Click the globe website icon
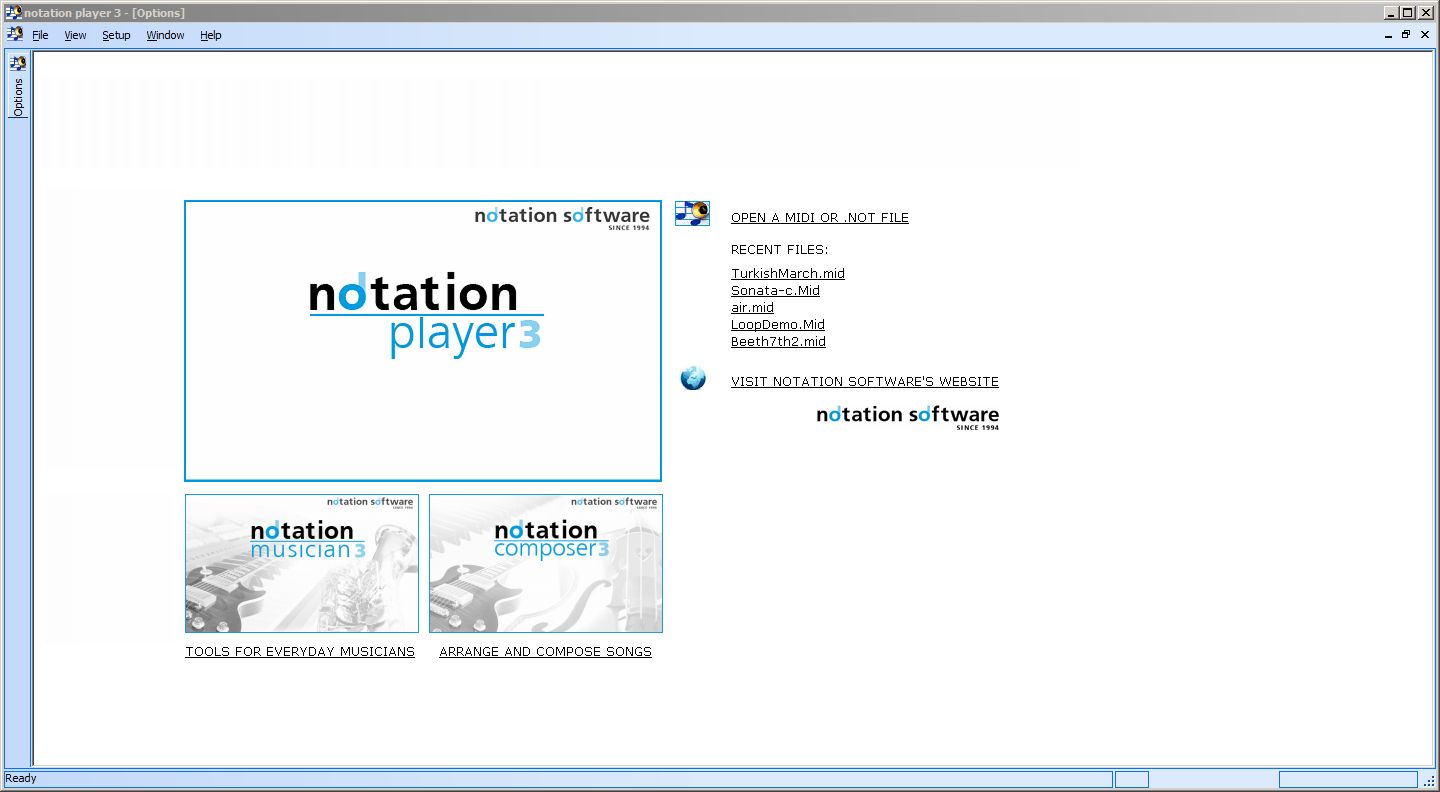The width and height of the screenshot is (1440, 792). [x=693, y=378]
